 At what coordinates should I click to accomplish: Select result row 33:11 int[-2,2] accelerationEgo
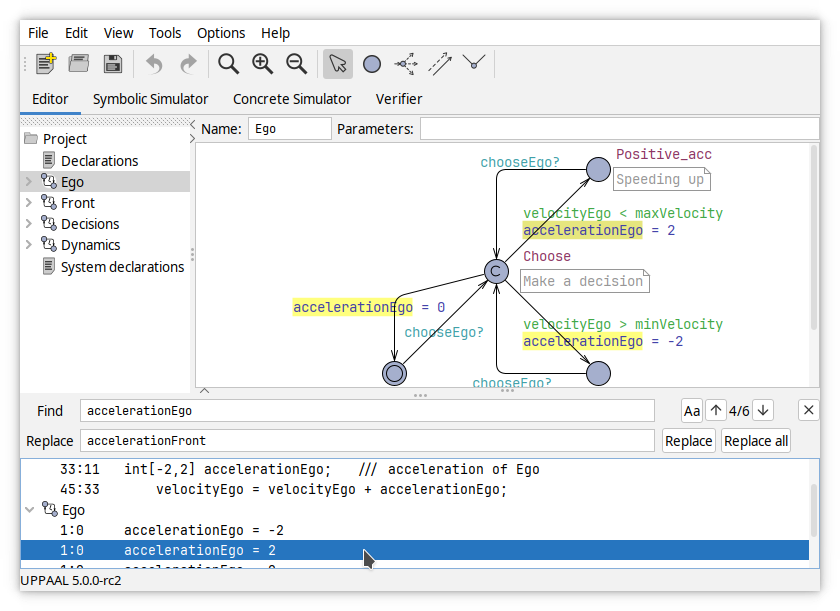pos(415,470)
